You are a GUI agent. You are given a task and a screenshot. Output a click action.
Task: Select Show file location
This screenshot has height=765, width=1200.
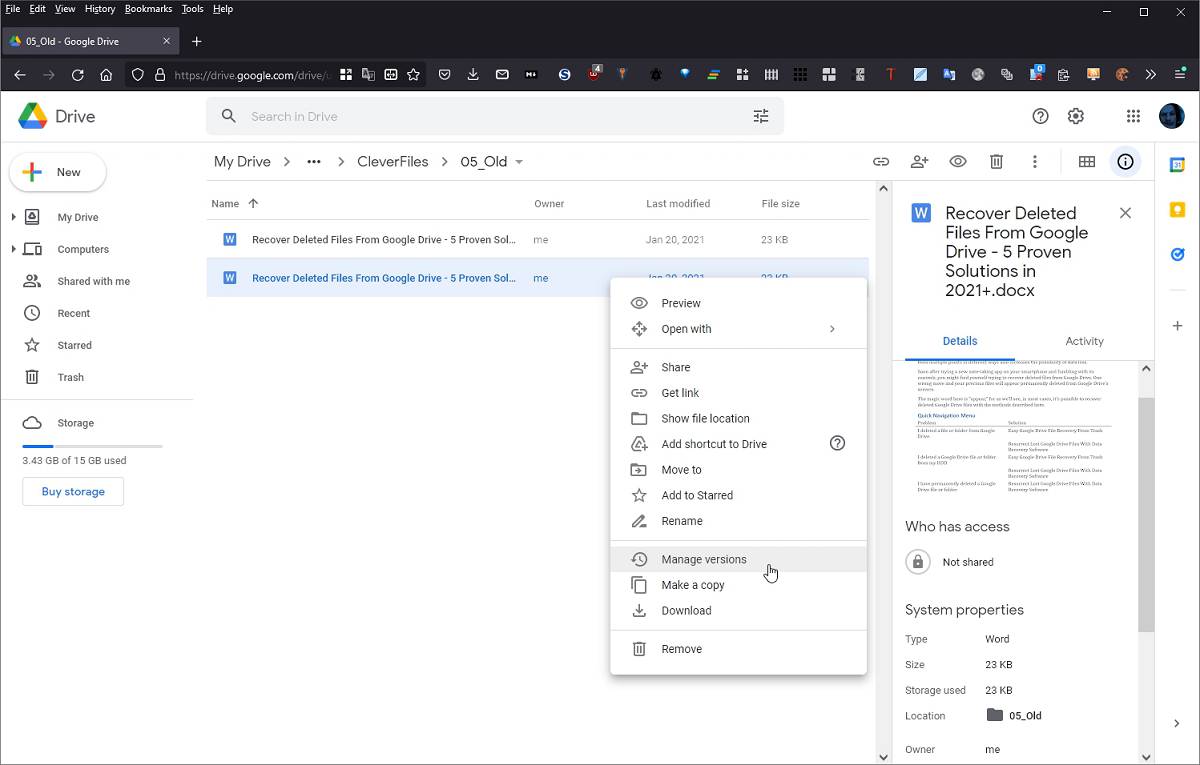click(738, 418)
